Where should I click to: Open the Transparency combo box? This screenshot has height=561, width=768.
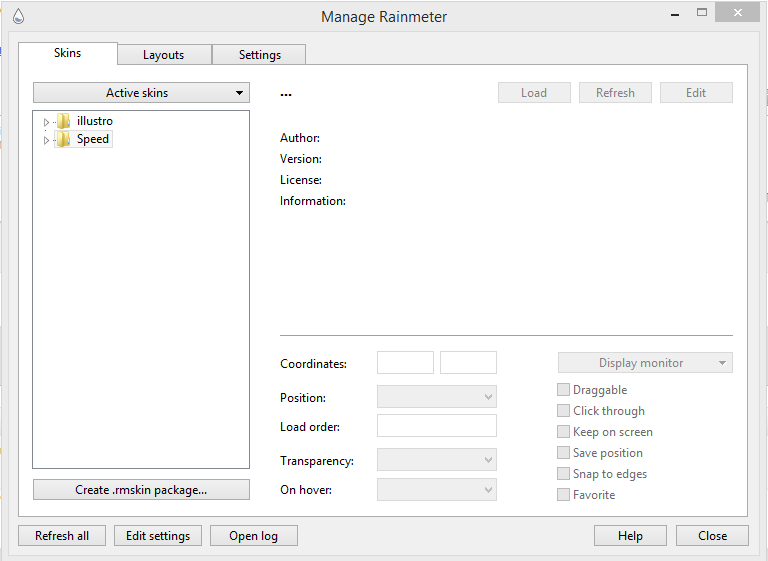[436, 460]
